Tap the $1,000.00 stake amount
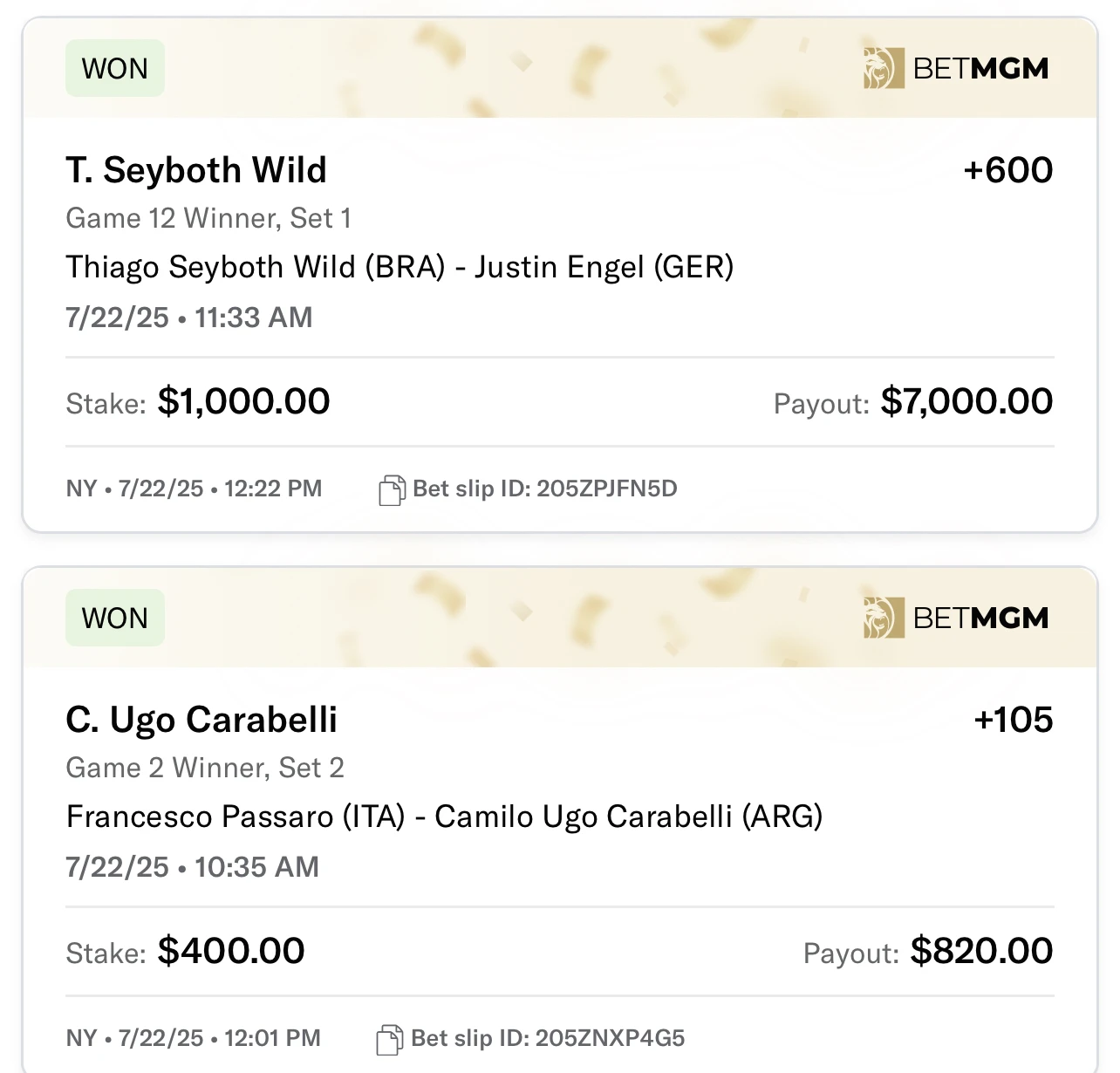The height and width of the screenshot is (1073, 1120). [x=243, y=402]
